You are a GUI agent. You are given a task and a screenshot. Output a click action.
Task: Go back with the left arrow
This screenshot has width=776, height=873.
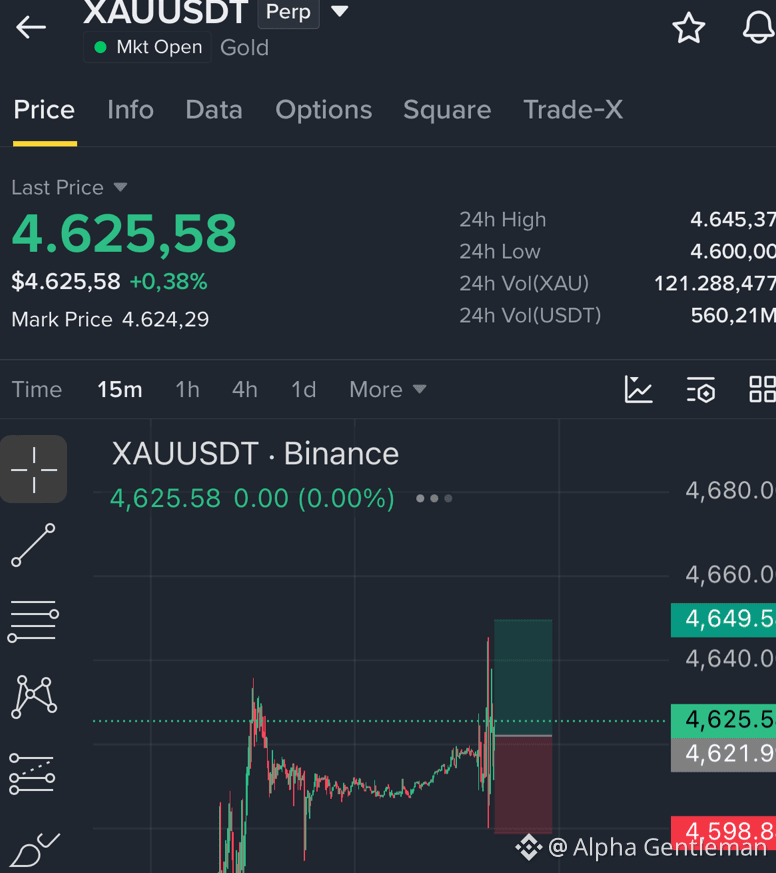[31, 26]
